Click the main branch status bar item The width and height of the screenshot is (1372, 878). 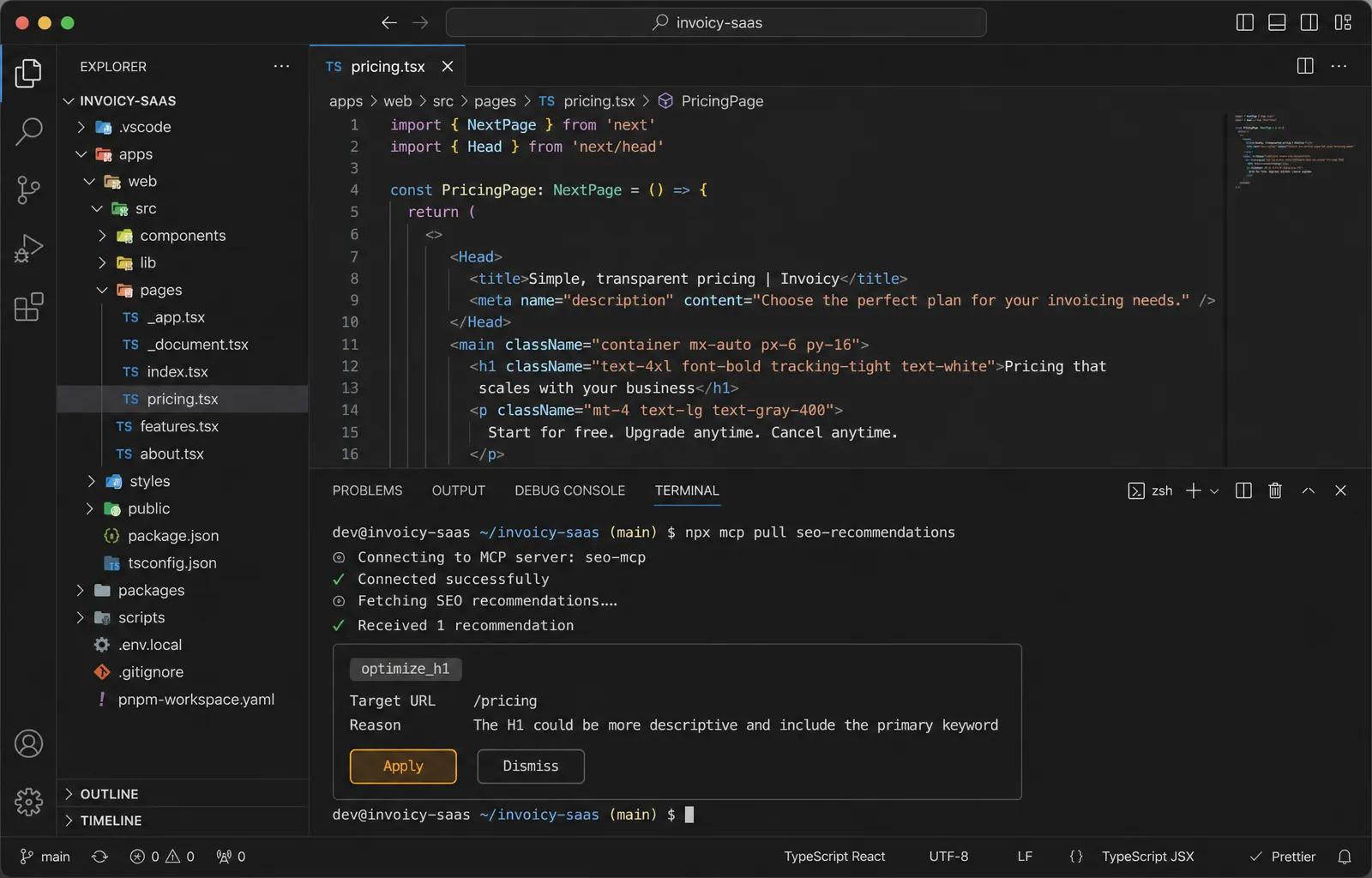click(45, 857)
